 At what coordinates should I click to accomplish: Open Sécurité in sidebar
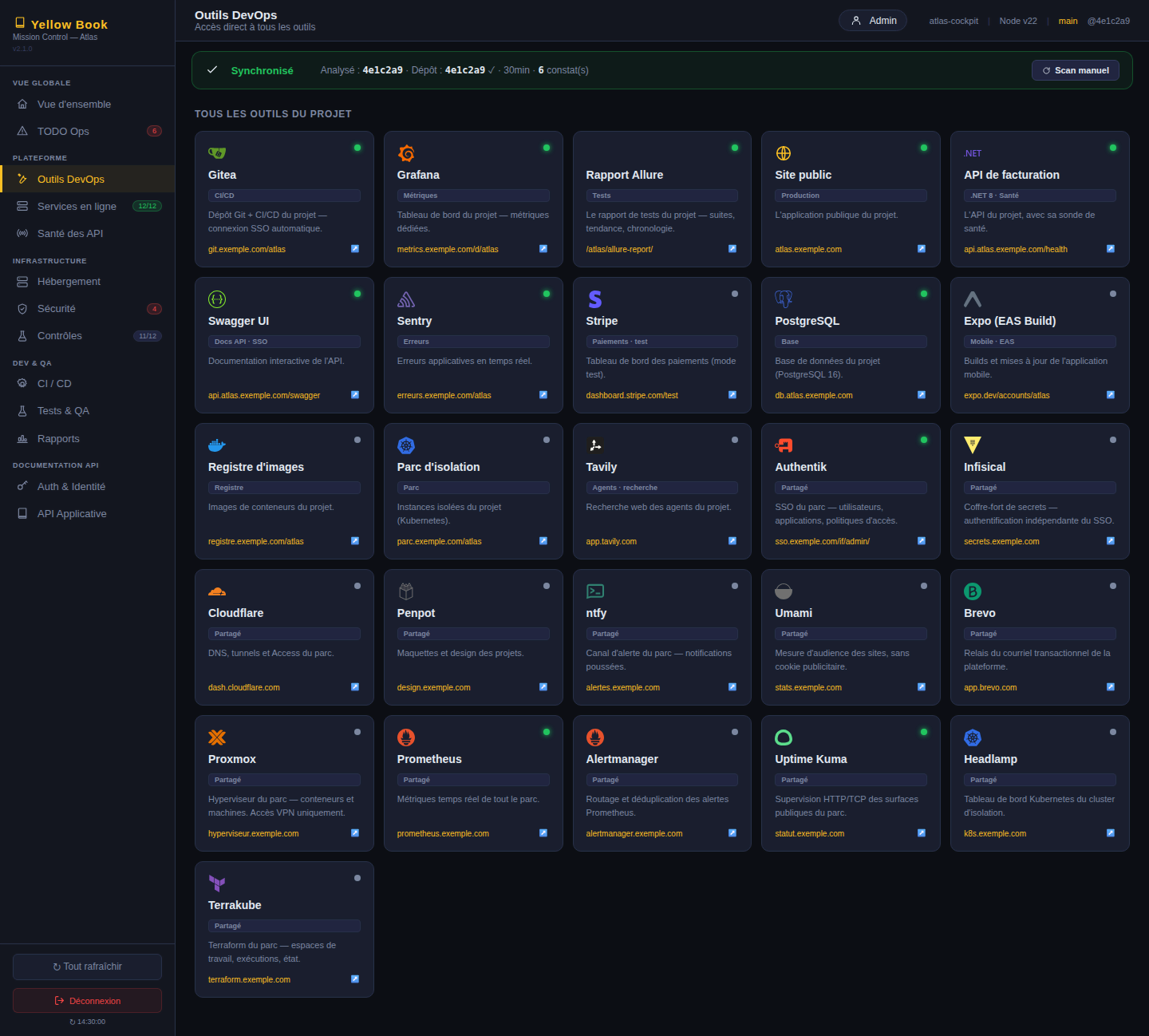coord(88,308)
